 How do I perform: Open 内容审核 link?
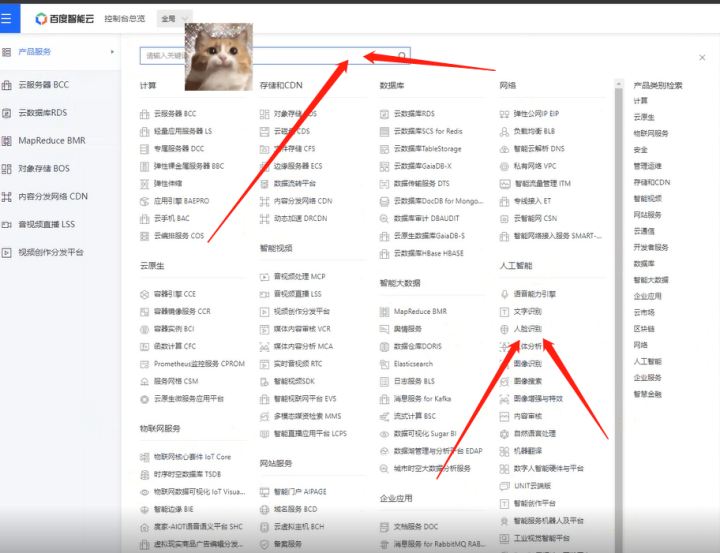528,416
